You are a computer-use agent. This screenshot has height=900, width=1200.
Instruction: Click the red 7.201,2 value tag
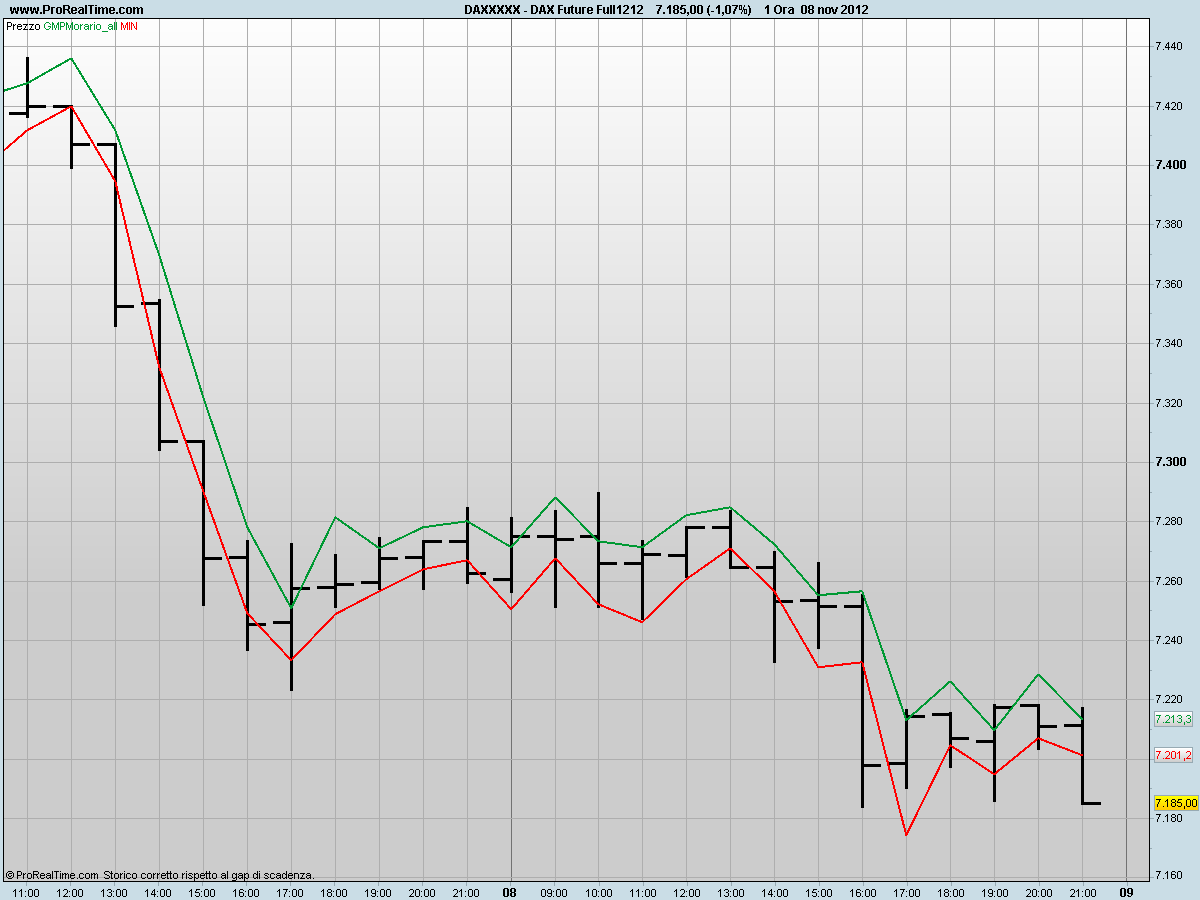[1173, 755]
